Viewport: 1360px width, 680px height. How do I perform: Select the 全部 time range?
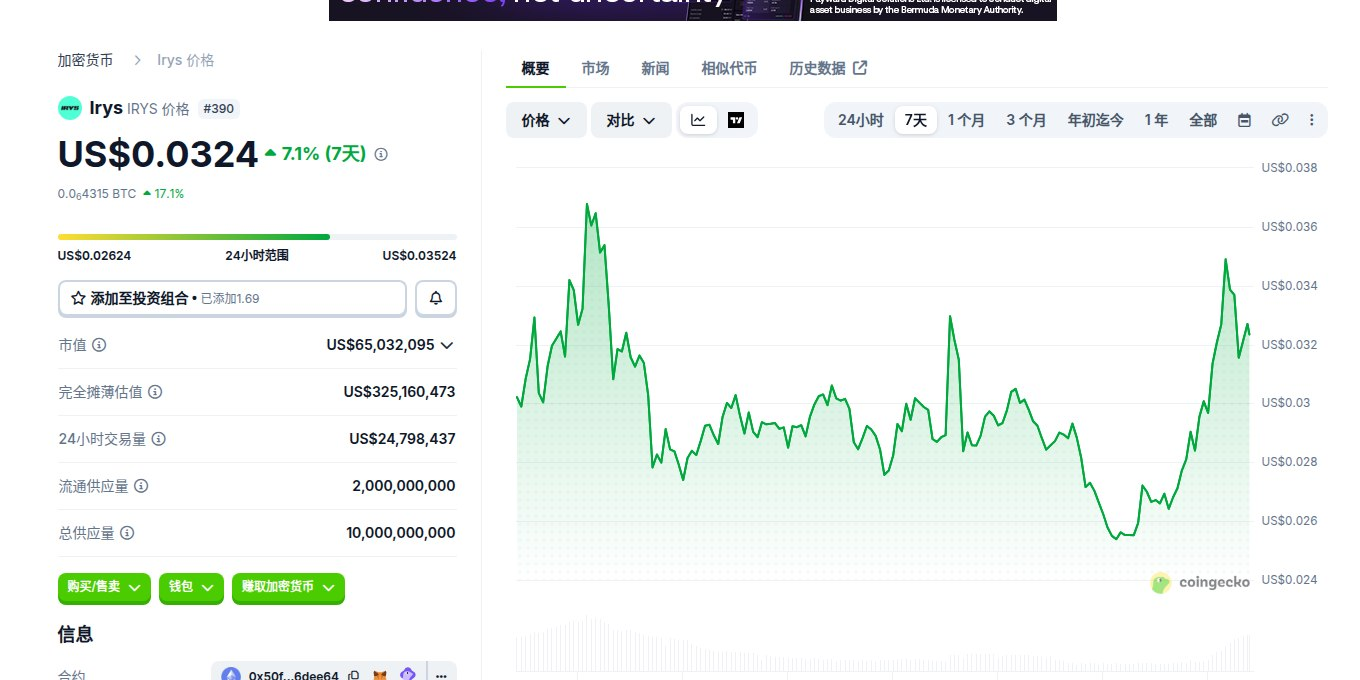[1203, 120]
